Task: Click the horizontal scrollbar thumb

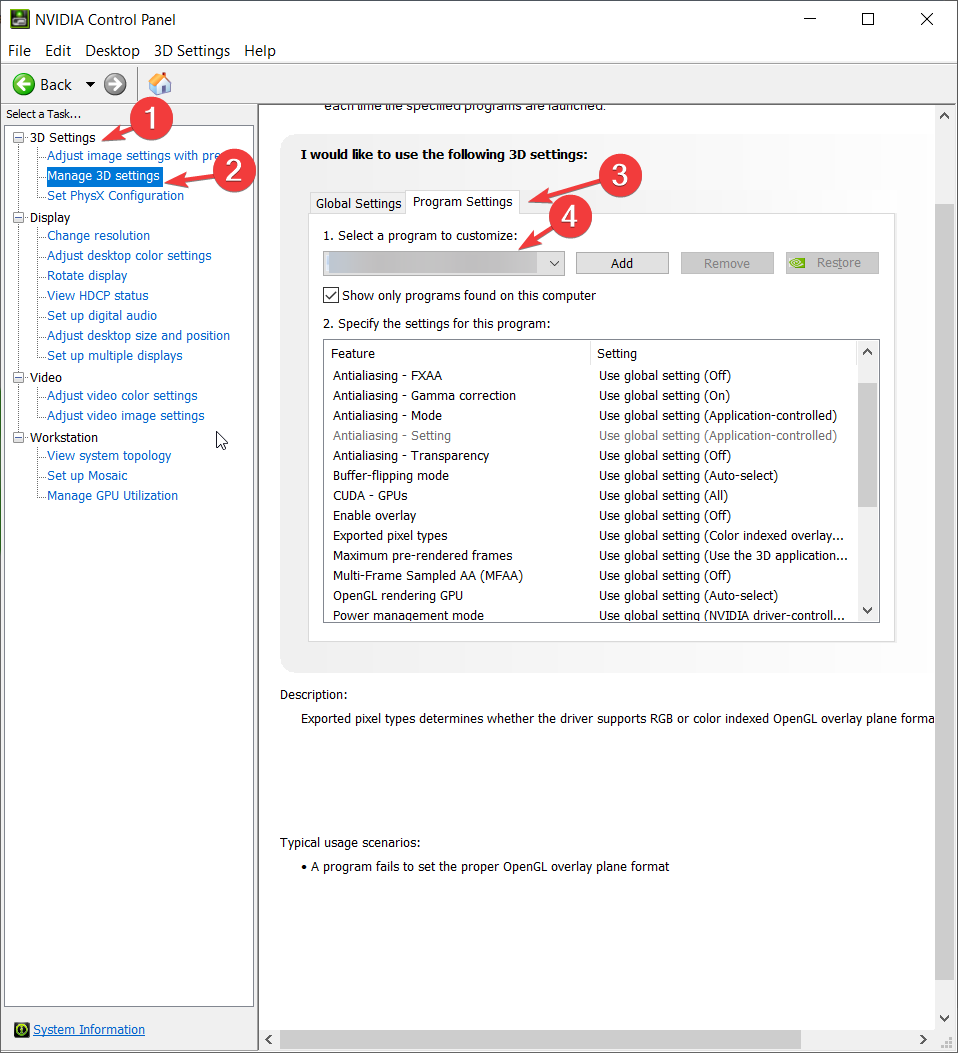Action: tap(540, 1040)
